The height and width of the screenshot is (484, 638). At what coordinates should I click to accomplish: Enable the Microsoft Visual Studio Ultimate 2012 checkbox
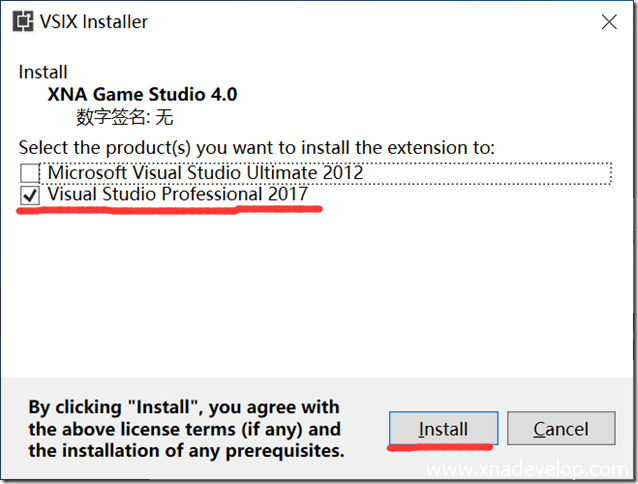pos(30,173)
